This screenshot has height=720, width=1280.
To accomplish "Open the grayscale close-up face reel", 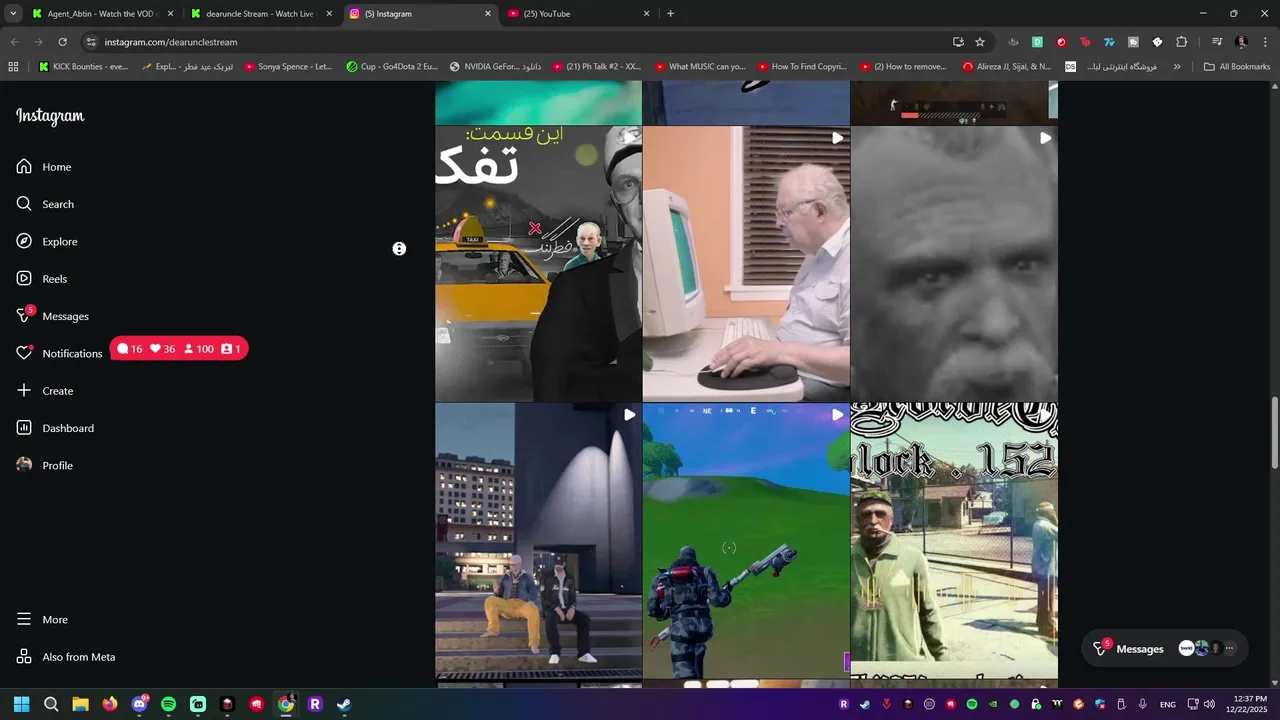I will (x=954, y=264).
